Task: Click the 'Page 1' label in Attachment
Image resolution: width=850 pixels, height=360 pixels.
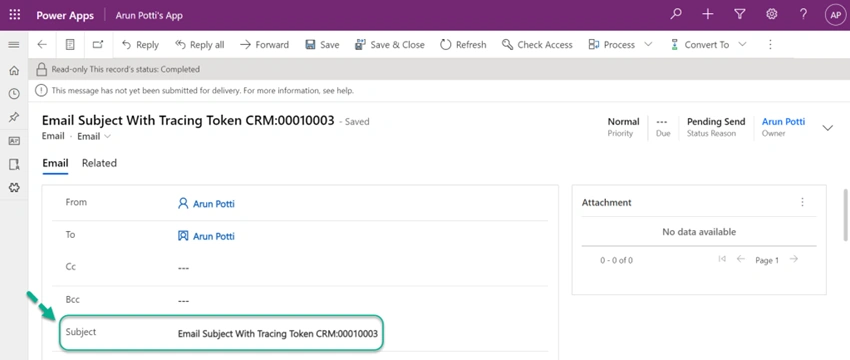Action: (767, 260)
